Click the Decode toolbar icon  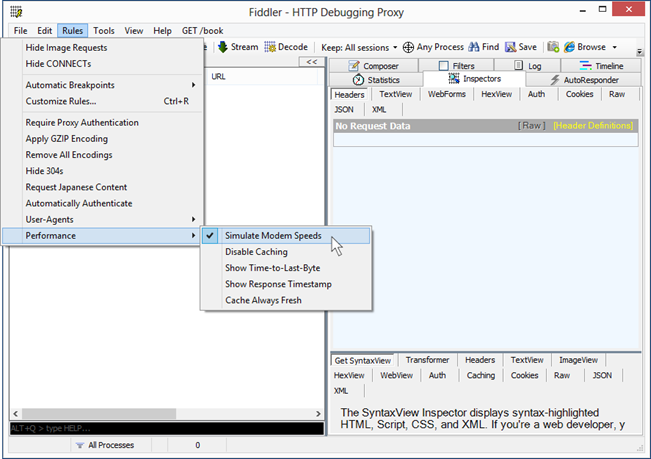point(270,47)
